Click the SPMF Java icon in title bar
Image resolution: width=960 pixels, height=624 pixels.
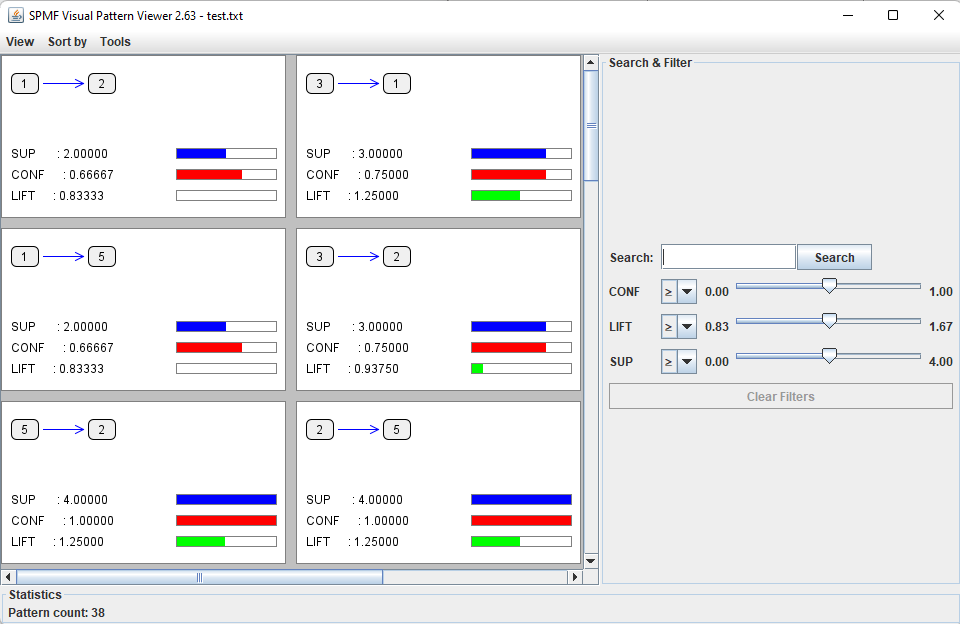(x=16, y=15)
